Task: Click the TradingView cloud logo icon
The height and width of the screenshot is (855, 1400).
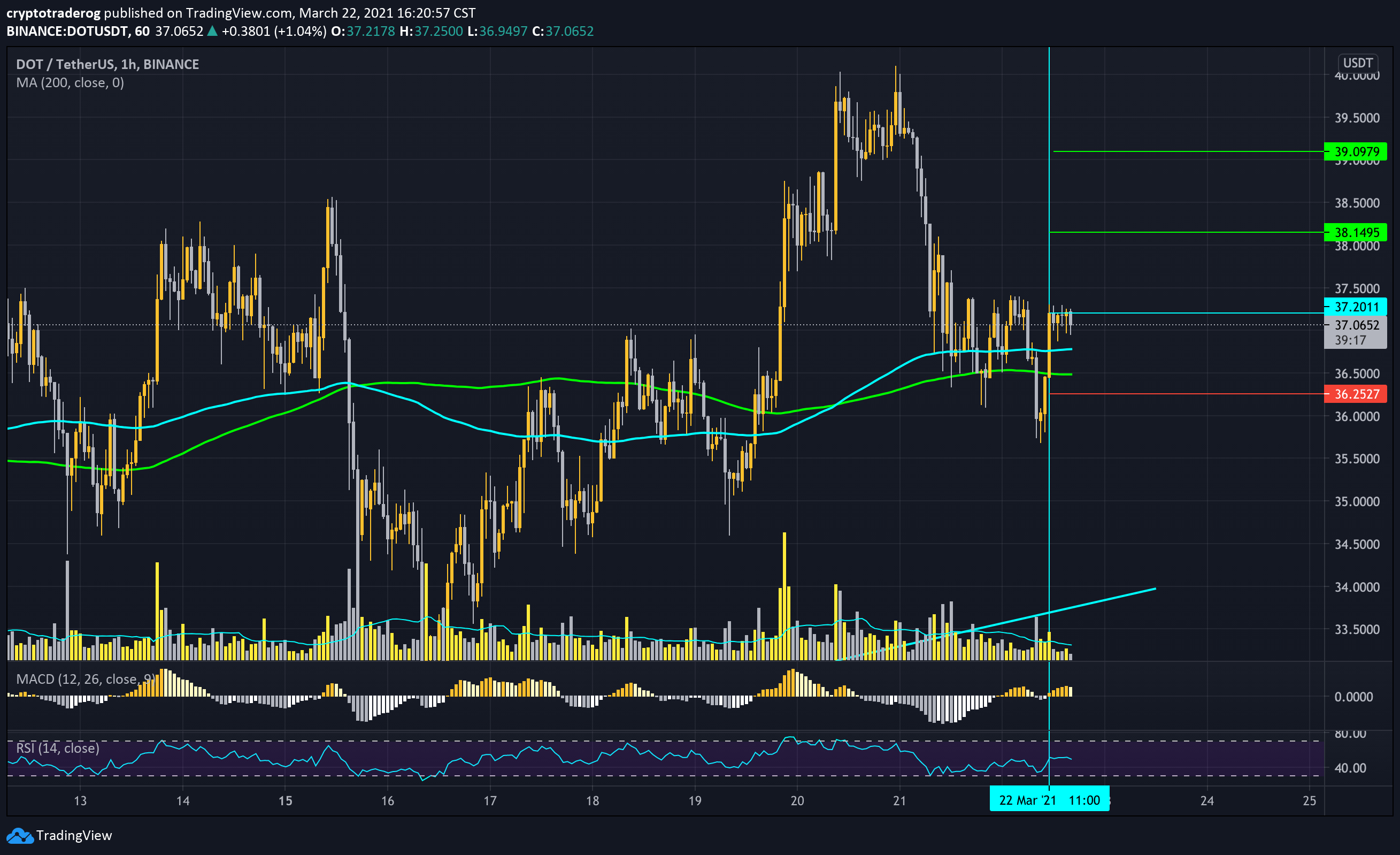Action: (x=20, y=836)
